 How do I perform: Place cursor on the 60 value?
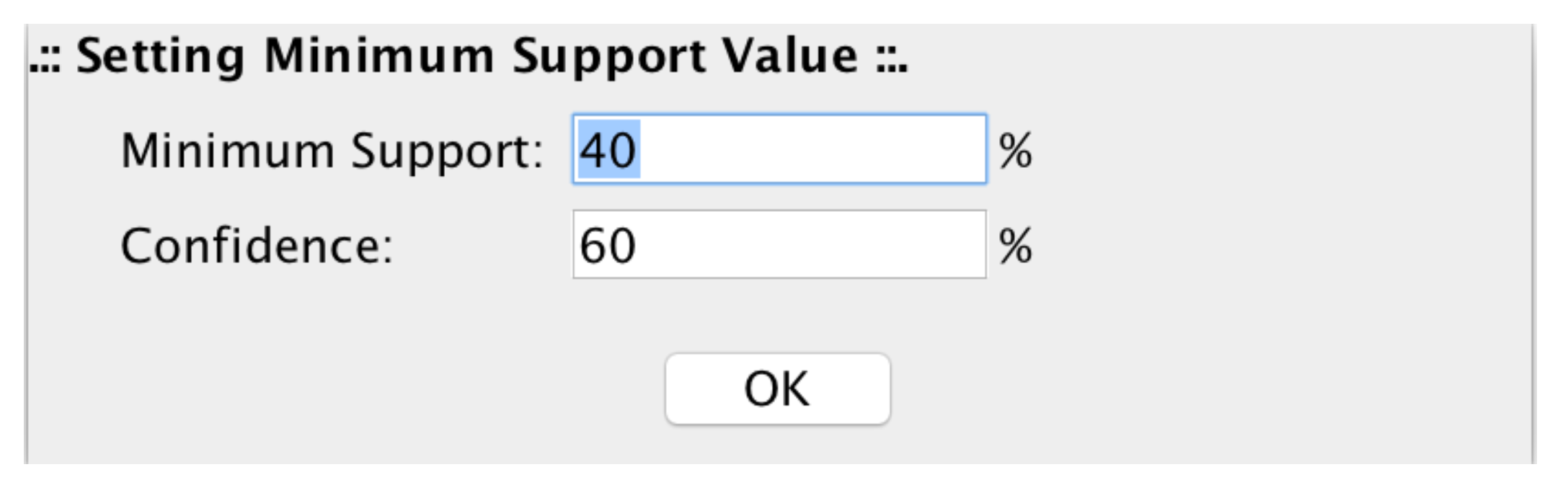[608, 246]
